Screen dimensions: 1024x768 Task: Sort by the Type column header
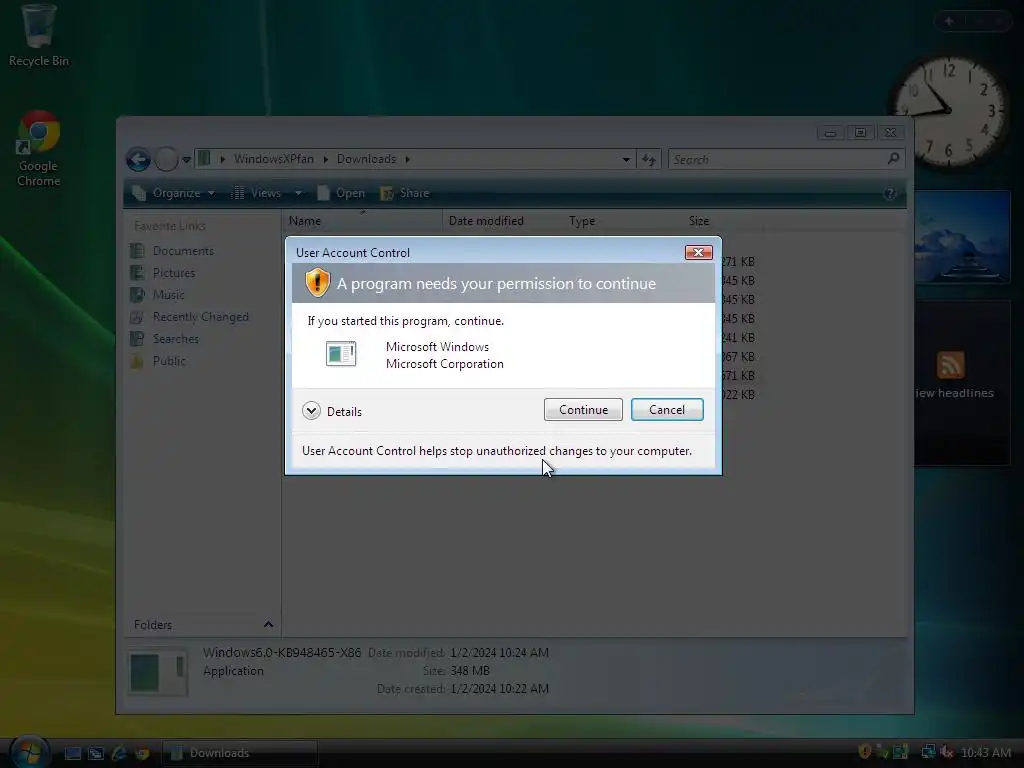pos(622,221)
